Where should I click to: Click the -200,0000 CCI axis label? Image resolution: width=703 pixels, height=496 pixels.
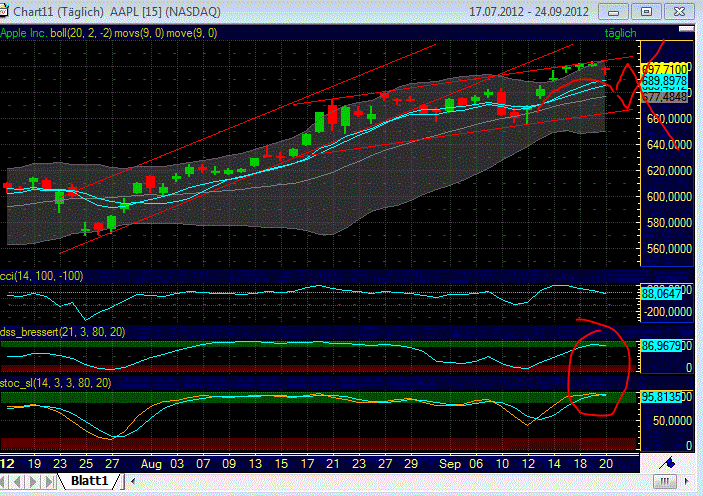pos(668,312)
